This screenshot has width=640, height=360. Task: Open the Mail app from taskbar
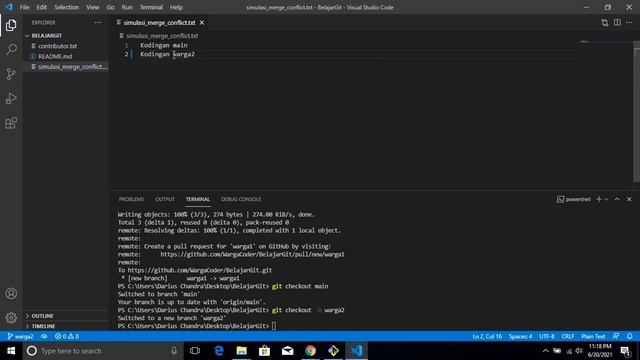[x=288, y=351]
